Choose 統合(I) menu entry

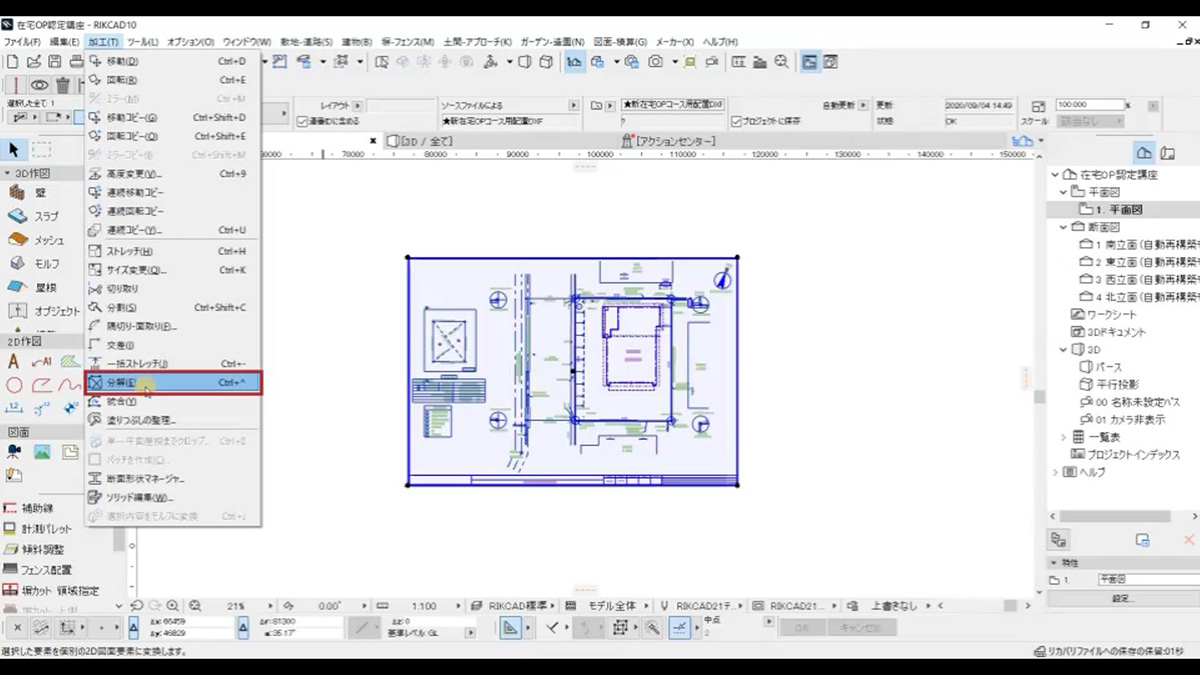(173, 401)
